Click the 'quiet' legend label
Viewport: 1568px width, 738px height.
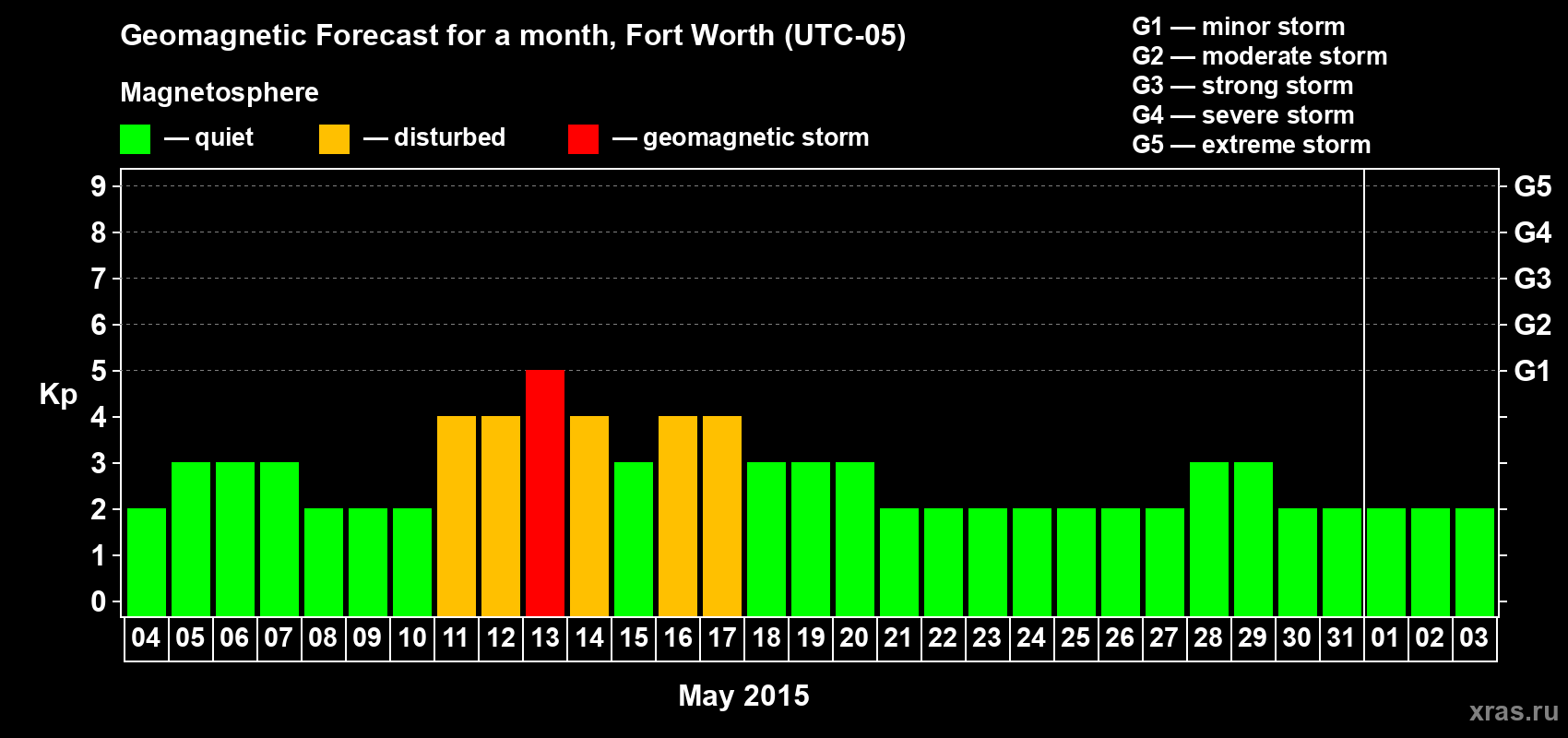click(224, 138)
